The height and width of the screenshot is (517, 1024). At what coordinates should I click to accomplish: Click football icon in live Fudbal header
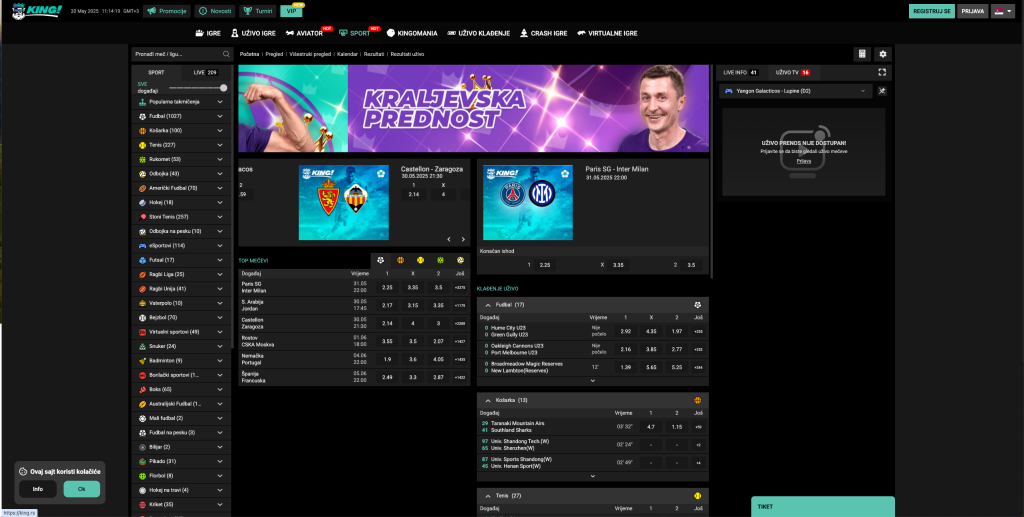[697, 305]
